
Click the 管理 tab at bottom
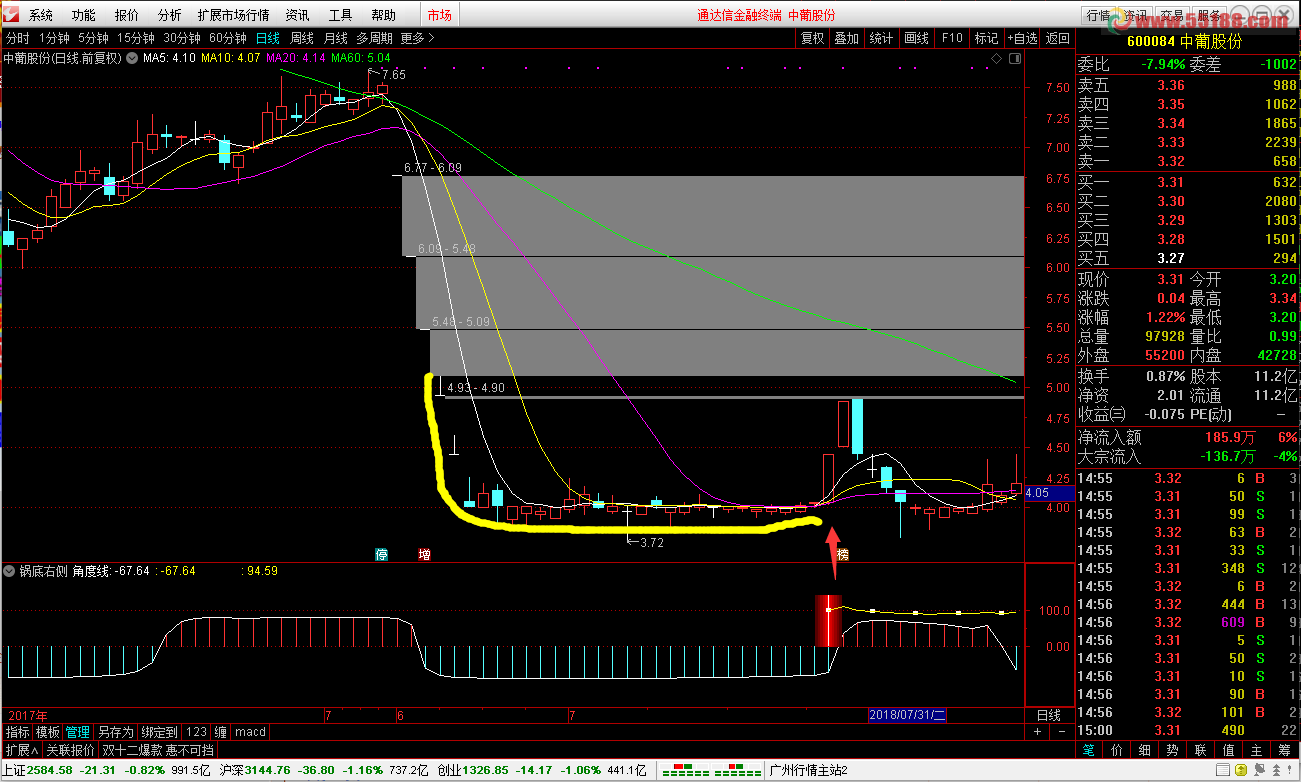click(79, 732)
